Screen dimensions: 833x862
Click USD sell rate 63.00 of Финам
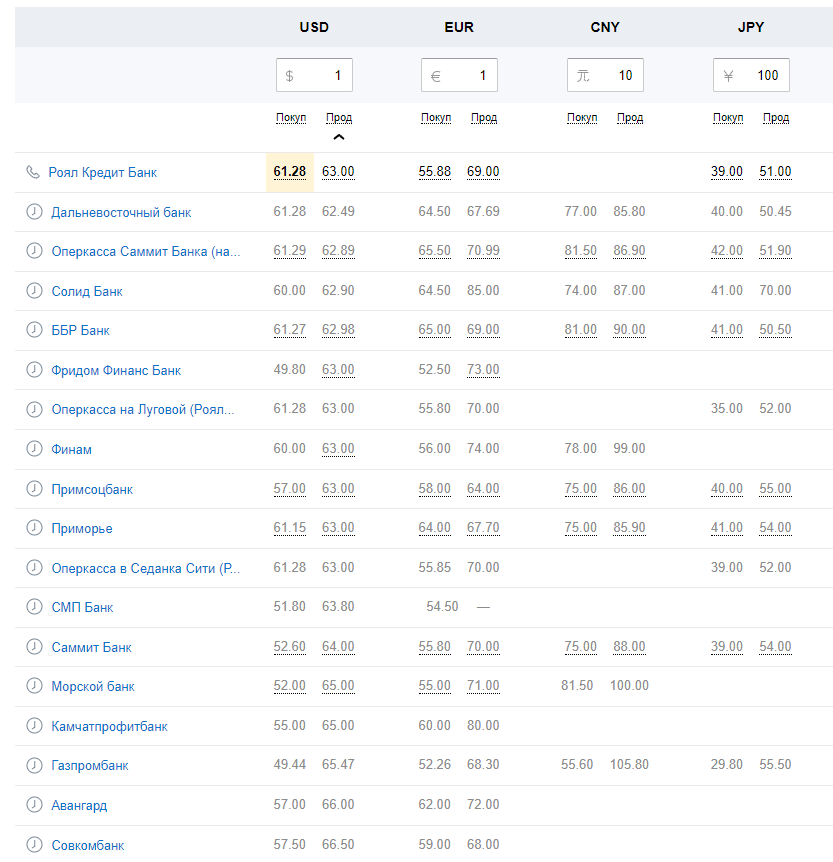(x=338, y=449)
